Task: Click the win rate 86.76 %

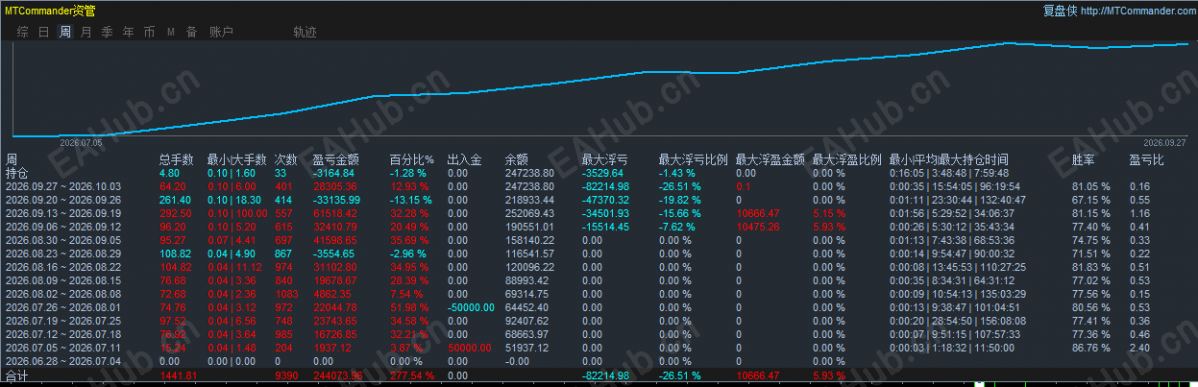Action: [1091, 347]
